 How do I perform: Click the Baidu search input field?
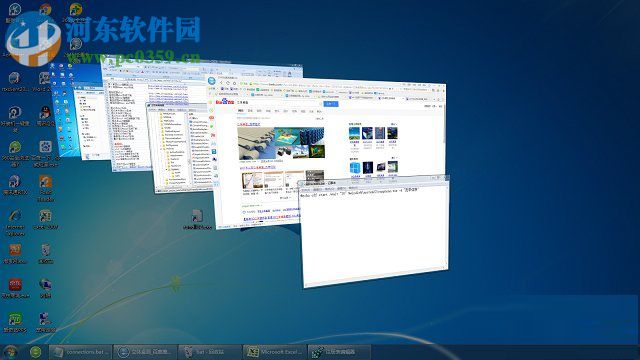(x=280, y=103)
